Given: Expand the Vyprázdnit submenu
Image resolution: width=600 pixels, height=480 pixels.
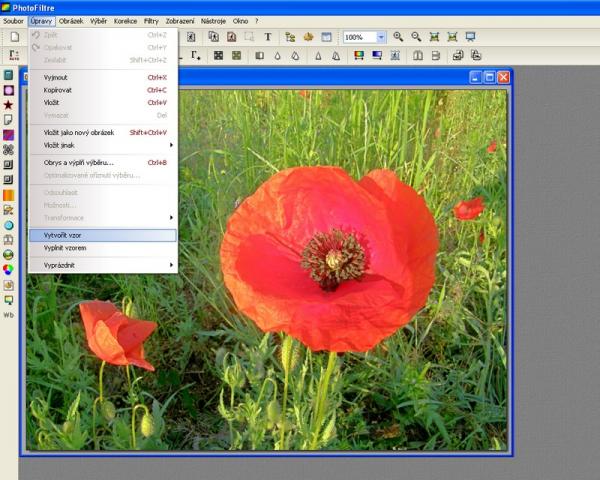Looking at the screenshot, I should 103,265.
